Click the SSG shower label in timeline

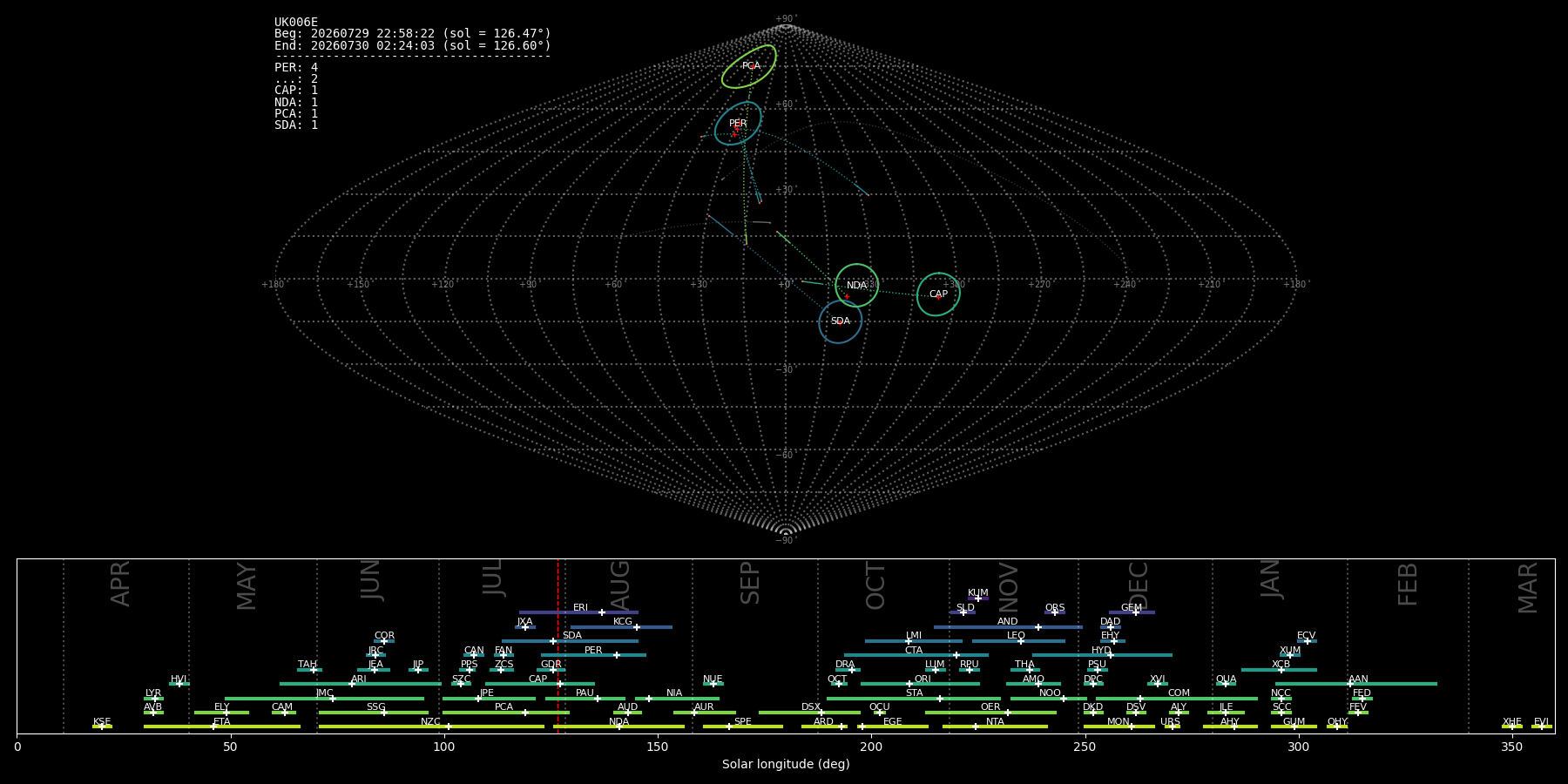tap(375, 707)
